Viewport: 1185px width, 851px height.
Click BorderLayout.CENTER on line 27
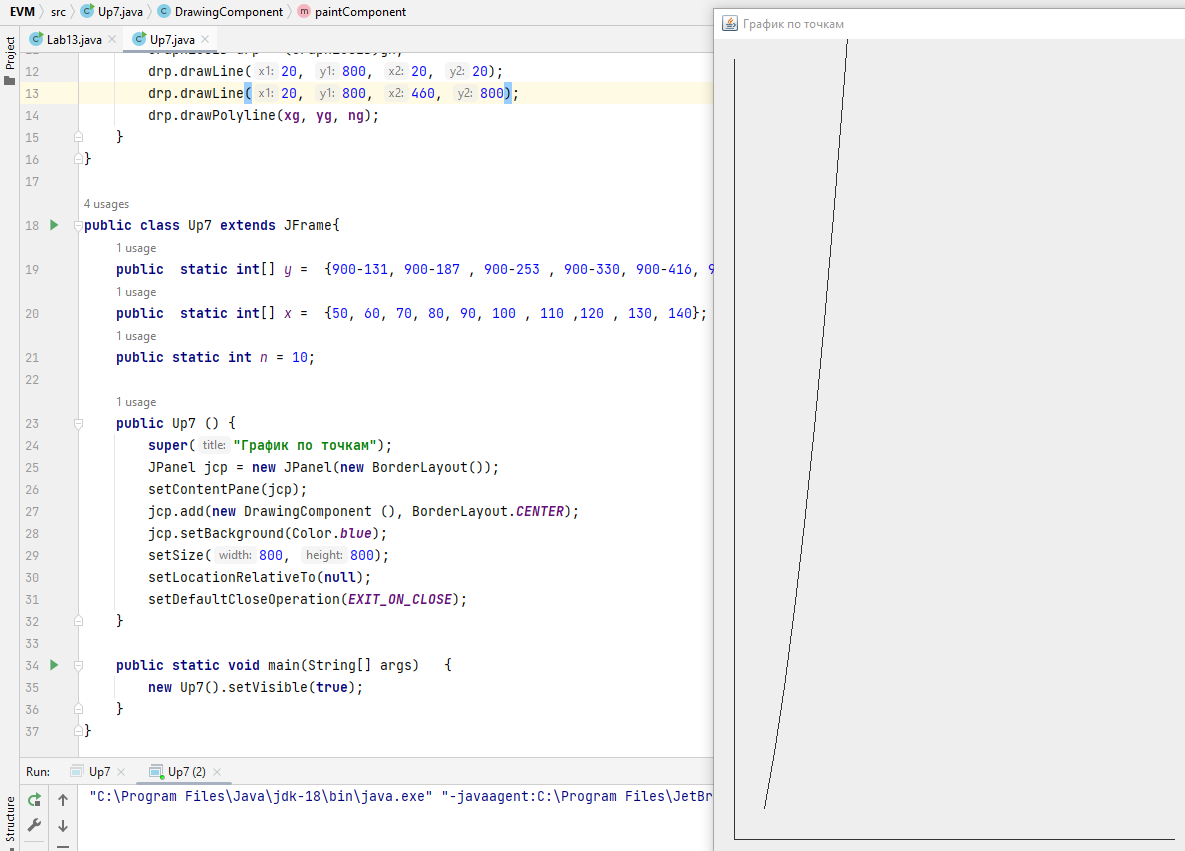click(487, 512)
